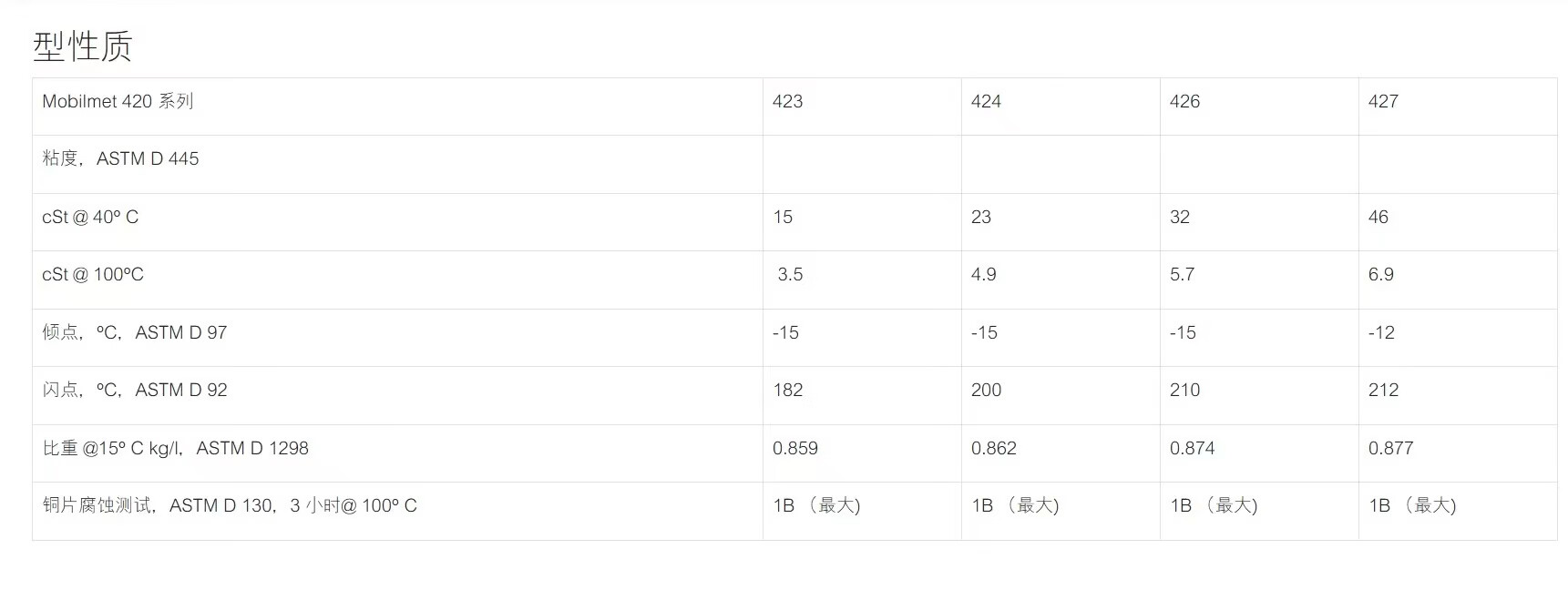The height and width of the screenshot is (600, 1568).
Task: Click the cSt @ 40º C row label
Action: click(90, 217)
